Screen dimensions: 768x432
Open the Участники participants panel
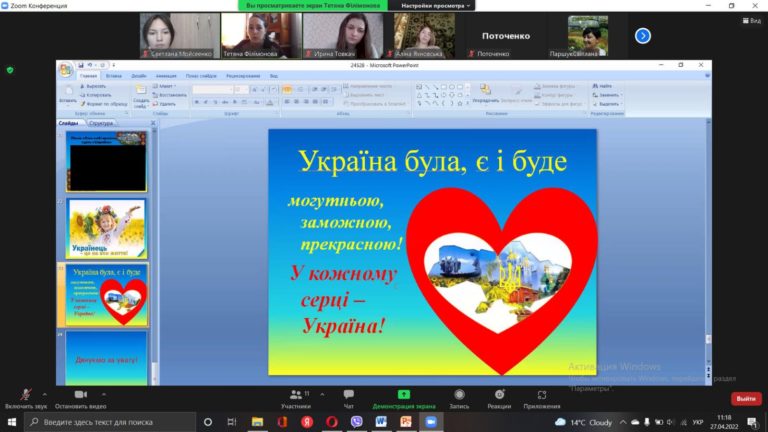[x=295, y=395]
